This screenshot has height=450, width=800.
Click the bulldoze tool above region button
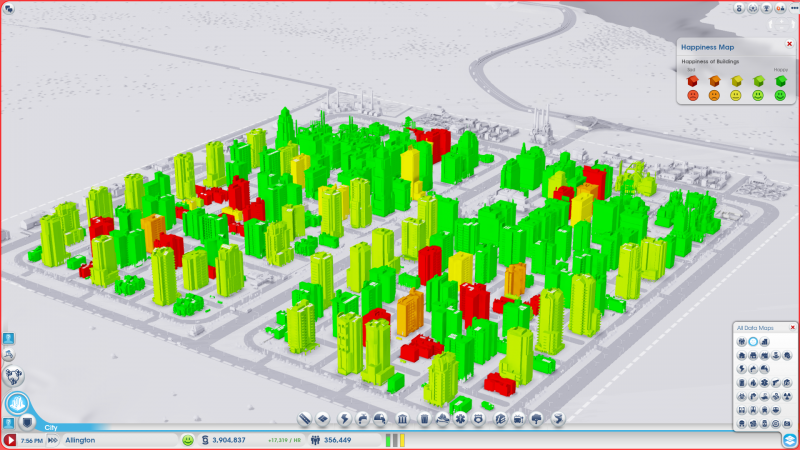pyautogui.click(x=9, y=355)
